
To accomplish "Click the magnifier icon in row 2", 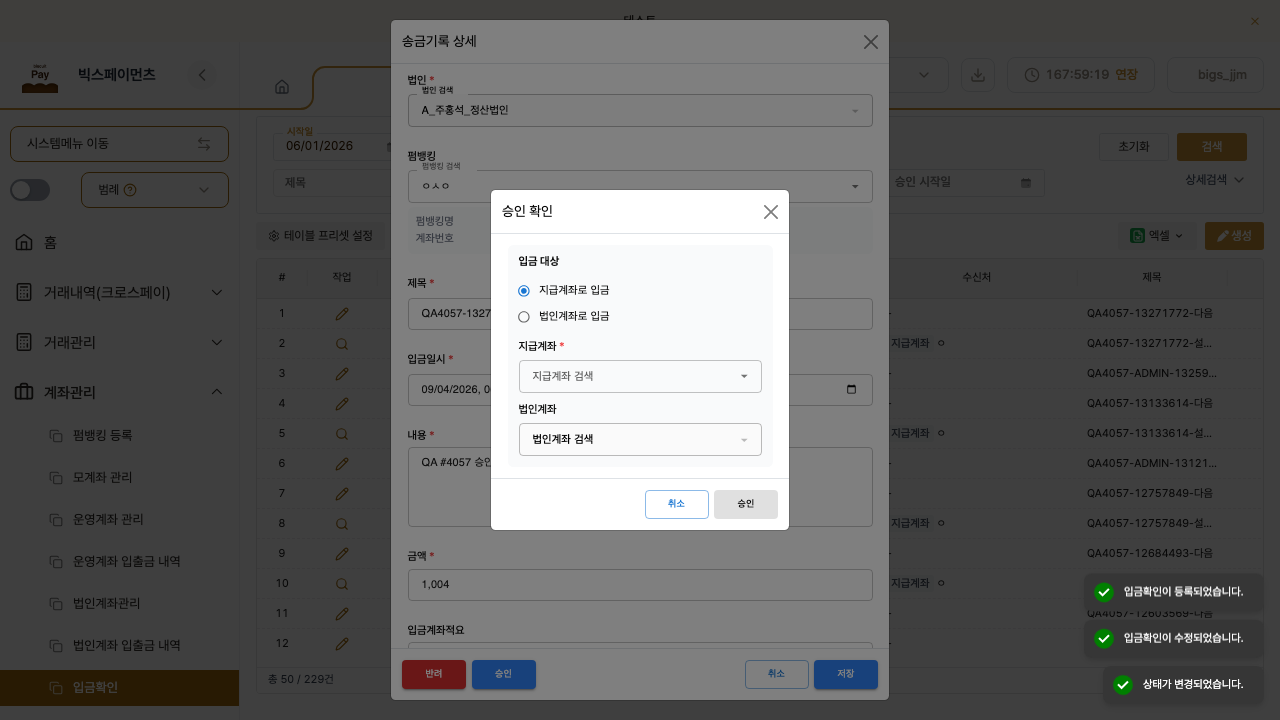I will [x=342, y=343].
